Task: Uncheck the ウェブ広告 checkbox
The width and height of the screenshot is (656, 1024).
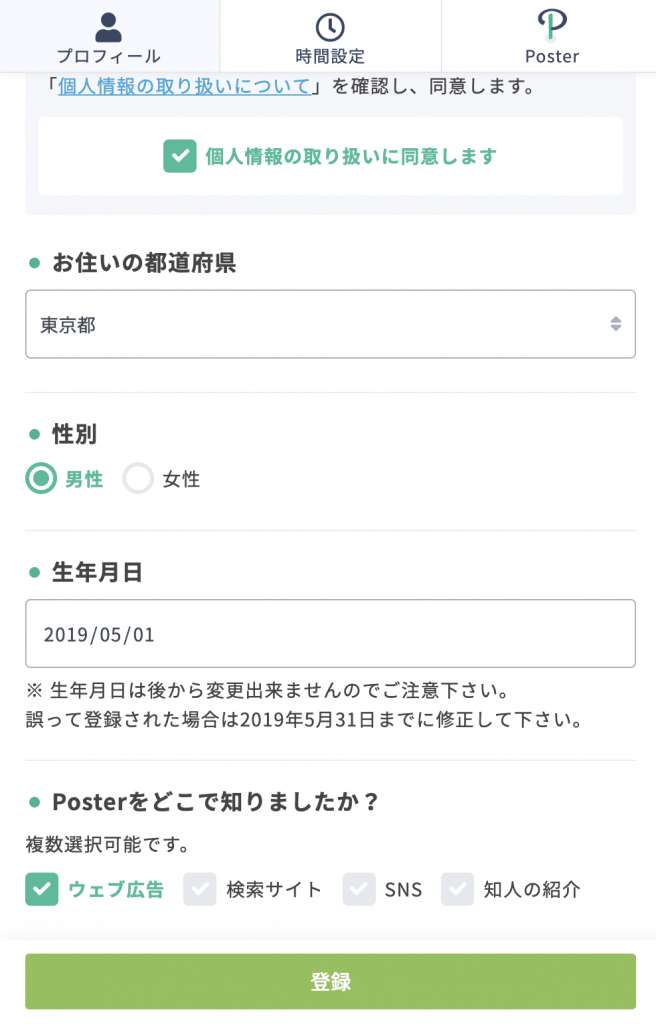Action: [42, 889]
